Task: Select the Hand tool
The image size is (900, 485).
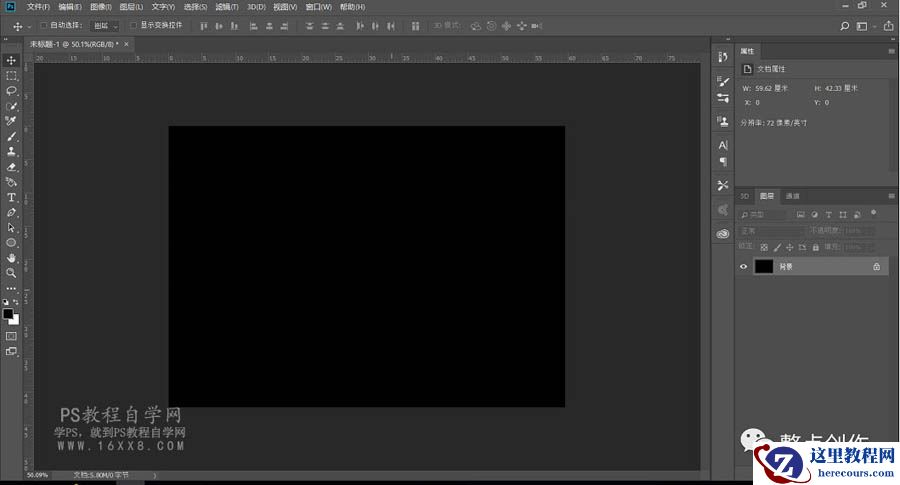Action: (11, 257)
